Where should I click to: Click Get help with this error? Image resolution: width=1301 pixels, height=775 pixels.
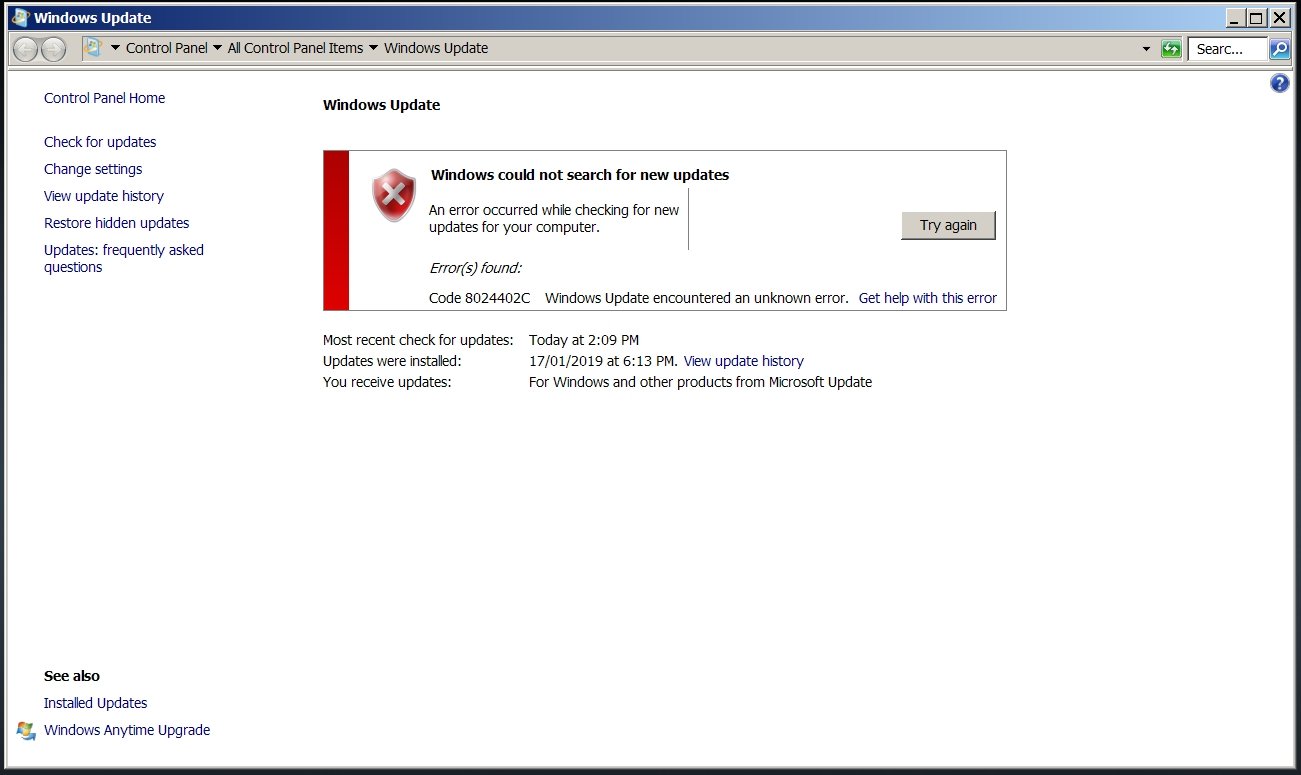pyautogui.click(x=928, y=298)
